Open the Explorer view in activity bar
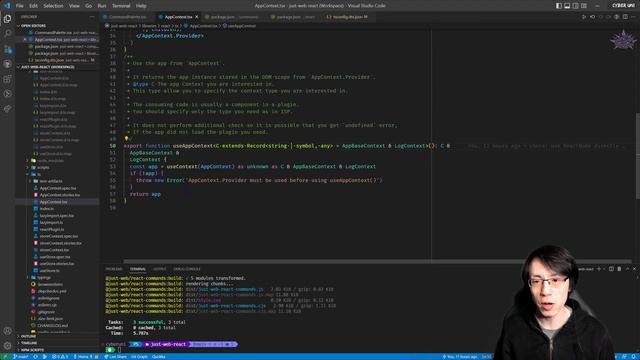640x360 pixels. pyautogui.click(x=7, y=18)
